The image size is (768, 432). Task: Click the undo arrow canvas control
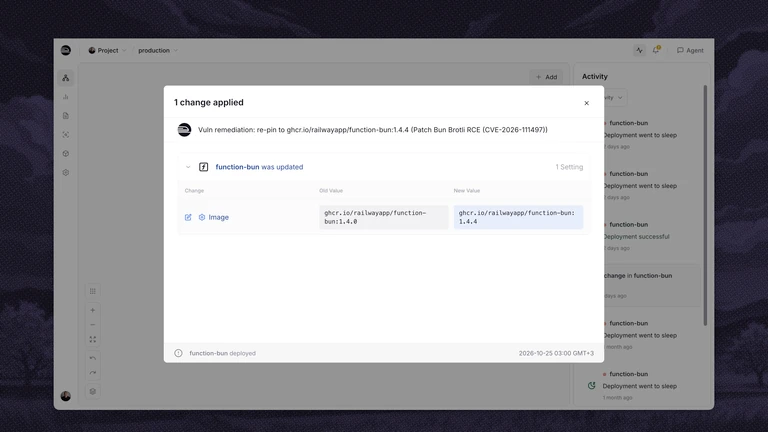click(93, 359)
